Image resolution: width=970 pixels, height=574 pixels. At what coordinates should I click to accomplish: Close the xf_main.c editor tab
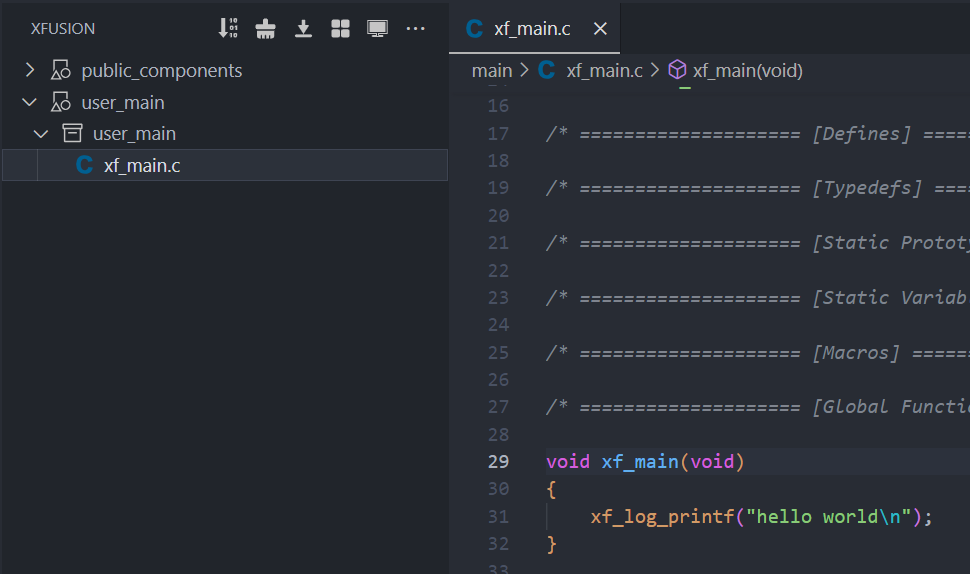pyautogui.click(x=600, y=28)
